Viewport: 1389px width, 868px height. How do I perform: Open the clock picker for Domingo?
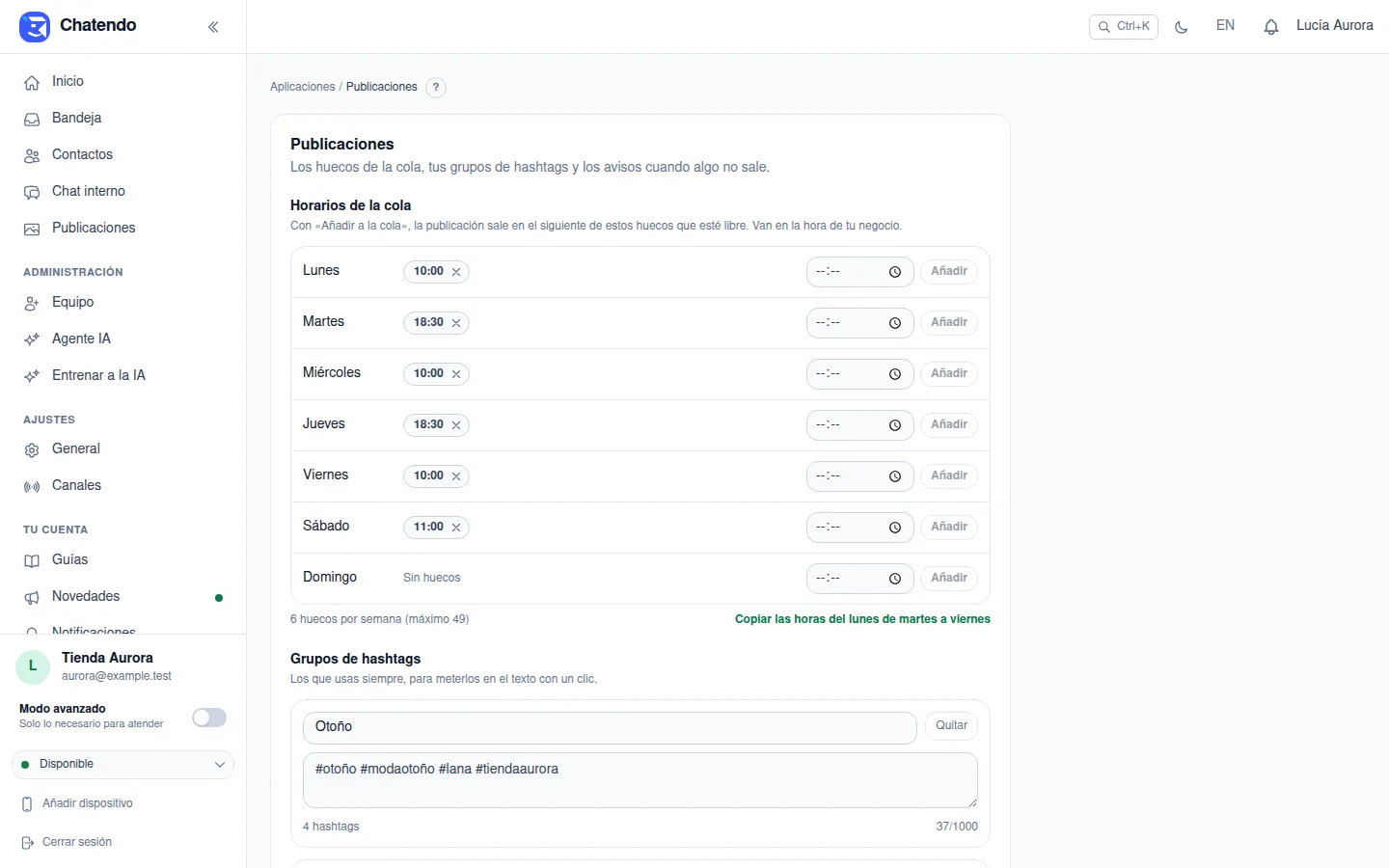tap(895, 579)
